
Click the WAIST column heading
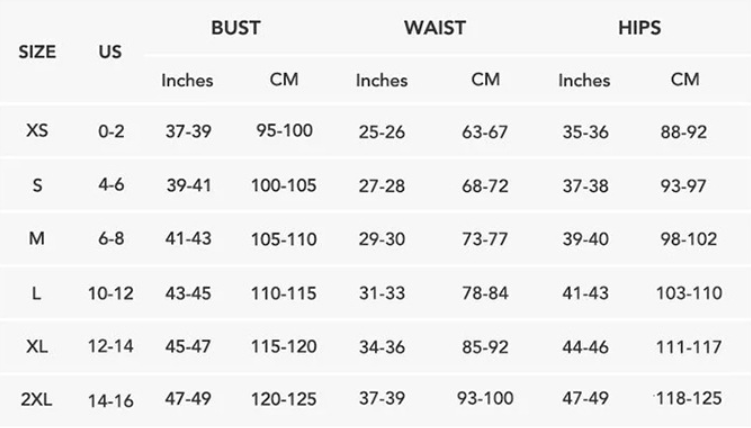(434, 28)
